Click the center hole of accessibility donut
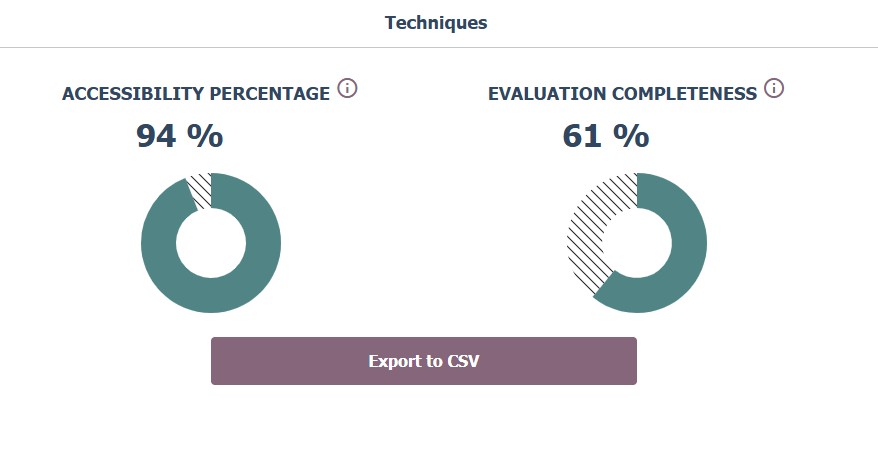This screenshot has width=878, height=456. (x=211, y=243)
